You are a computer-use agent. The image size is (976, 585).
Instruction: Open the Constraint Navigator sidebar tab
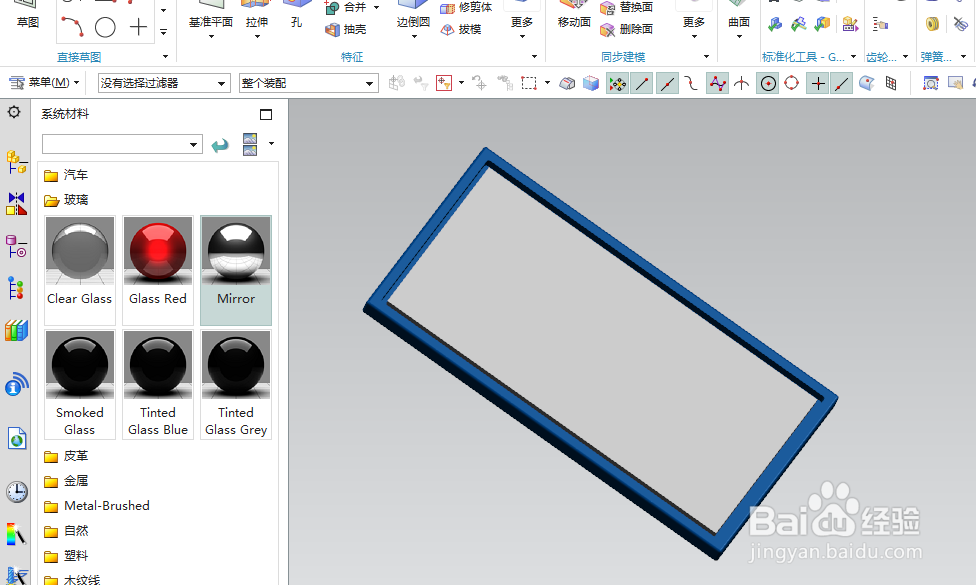(x=16, y=204)
